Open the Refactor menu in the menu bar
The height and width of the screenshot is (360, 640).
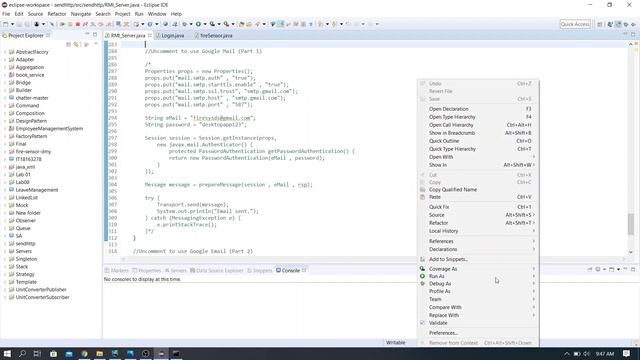[x=57, y=14]
